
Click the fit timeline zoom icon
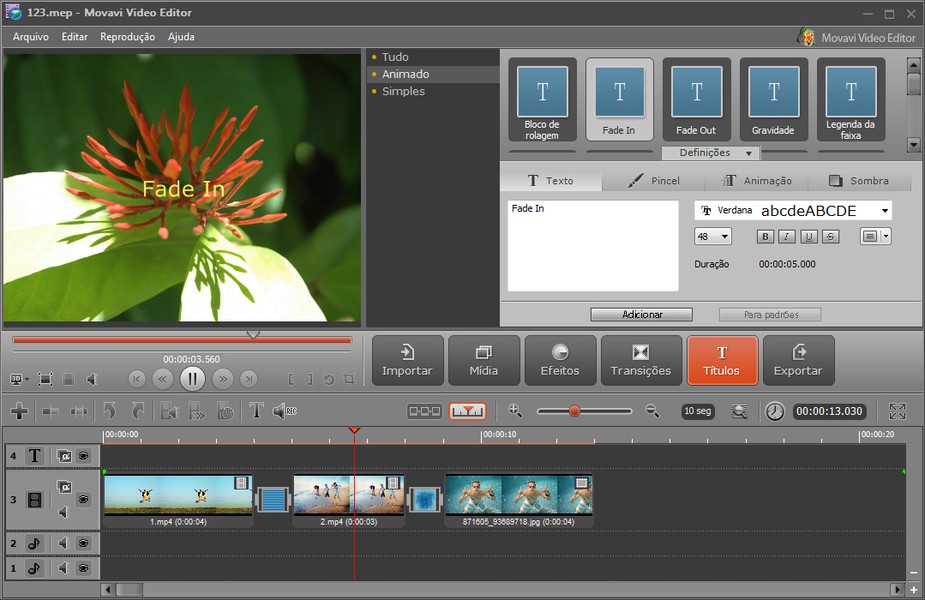click(x=739, y=411)
